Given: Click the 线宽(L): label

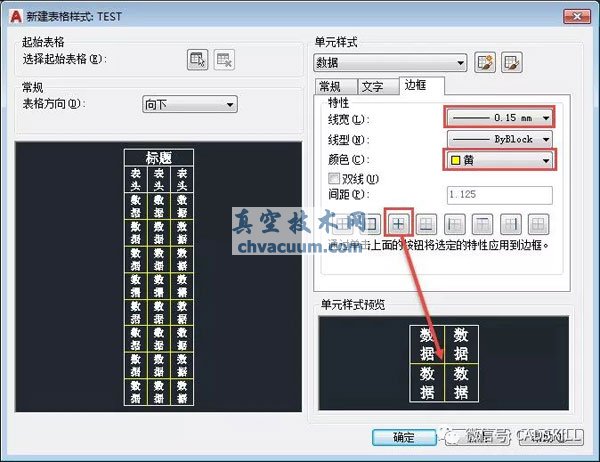Looking at the screenshot, I should [x=349, y=120].
